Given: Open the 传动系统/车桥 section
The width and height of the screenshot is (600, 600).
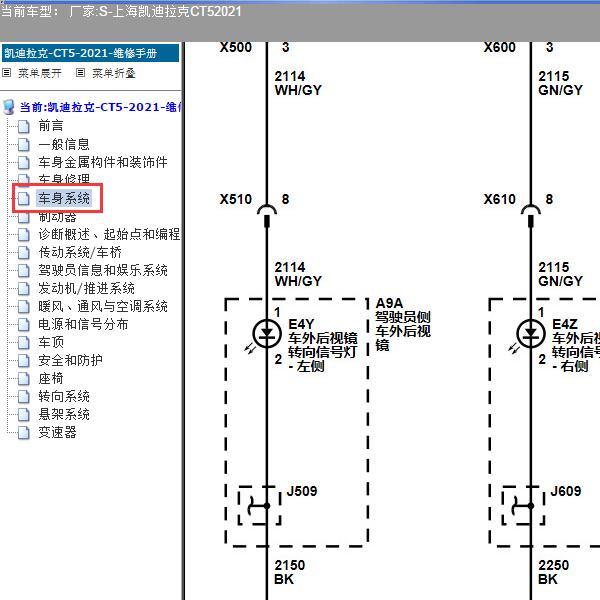Looking at the screenshot, I should pyautogui.click(x=80, y=252).
